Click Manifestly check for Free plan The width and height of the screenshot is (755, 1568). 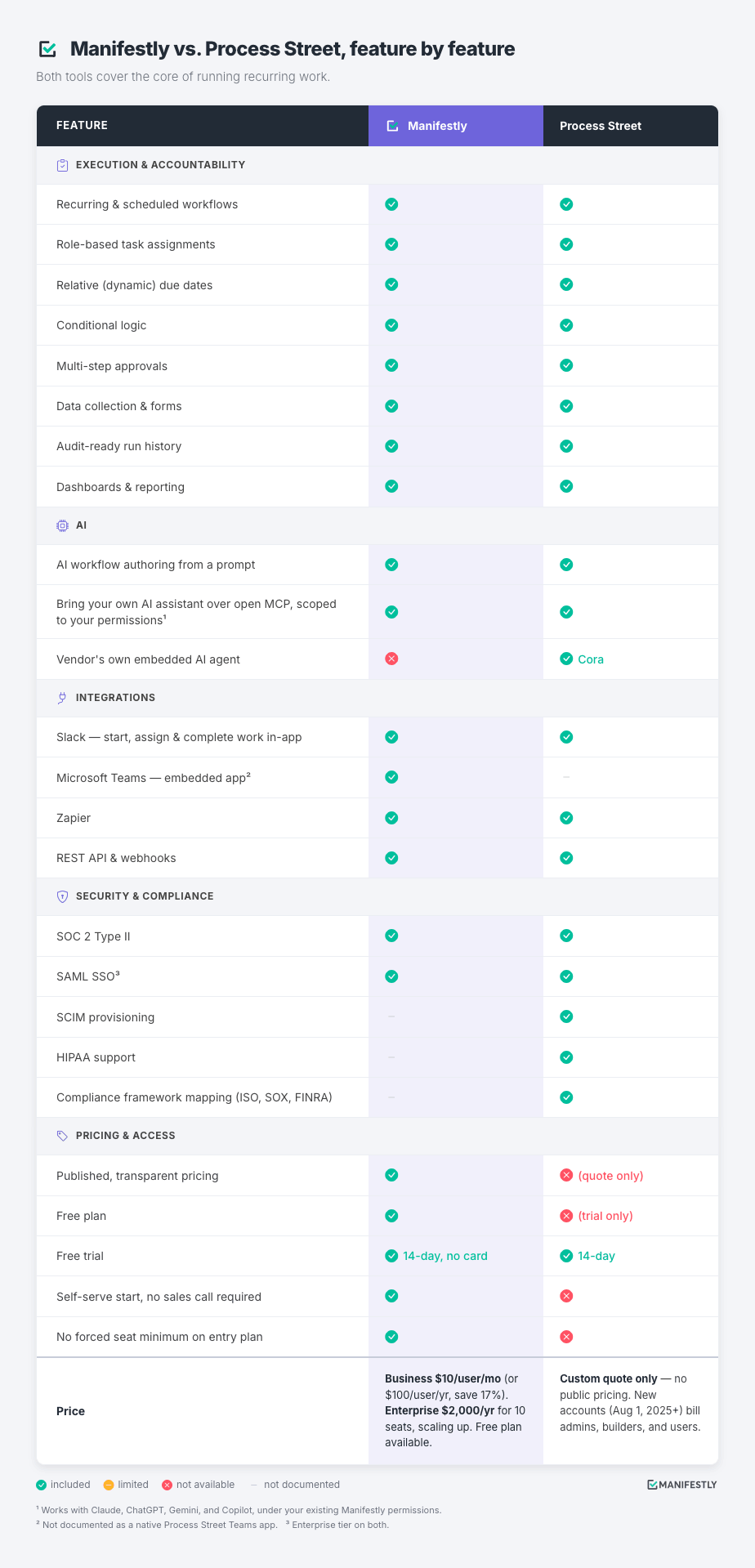pyautogui.click(x=391, y=1216)
